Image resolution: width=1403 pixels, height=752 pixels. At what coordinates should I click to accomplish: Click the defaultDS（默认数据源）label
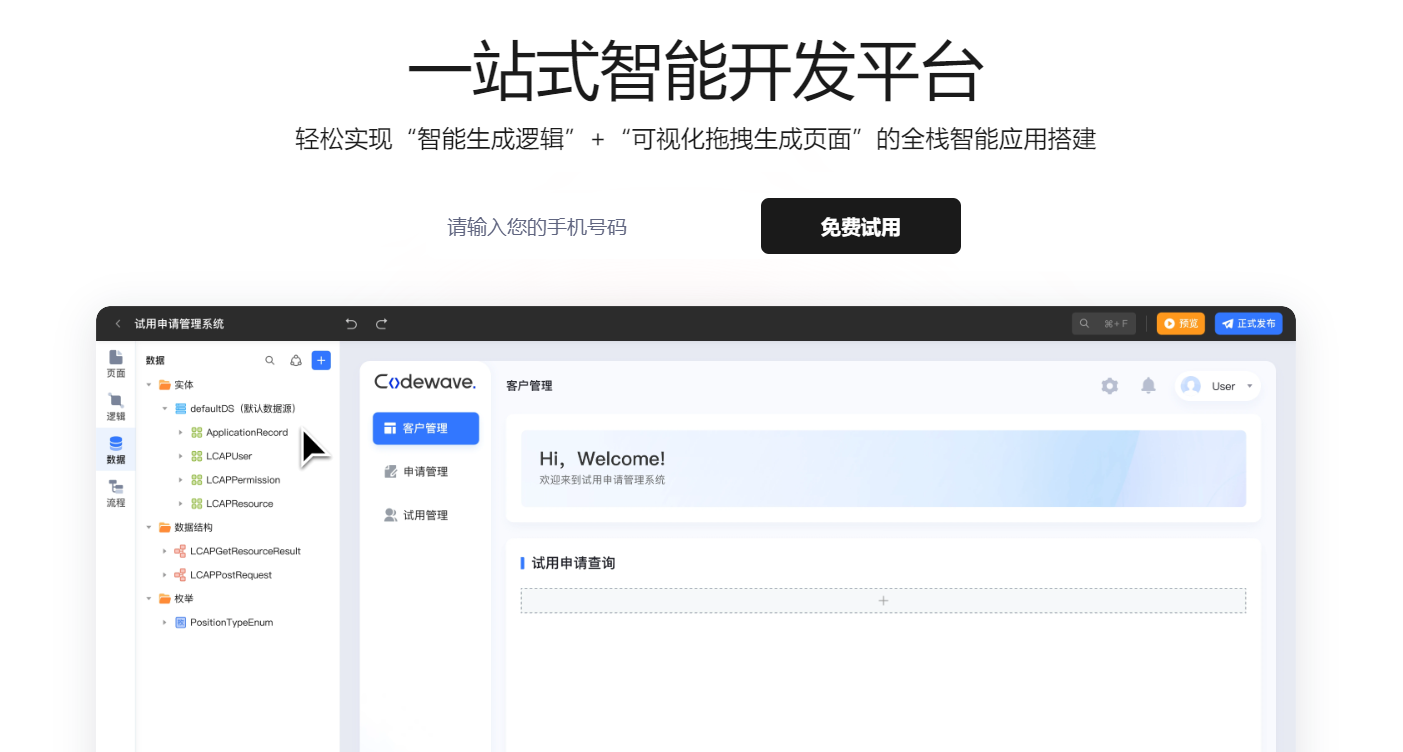click(243, 408)
